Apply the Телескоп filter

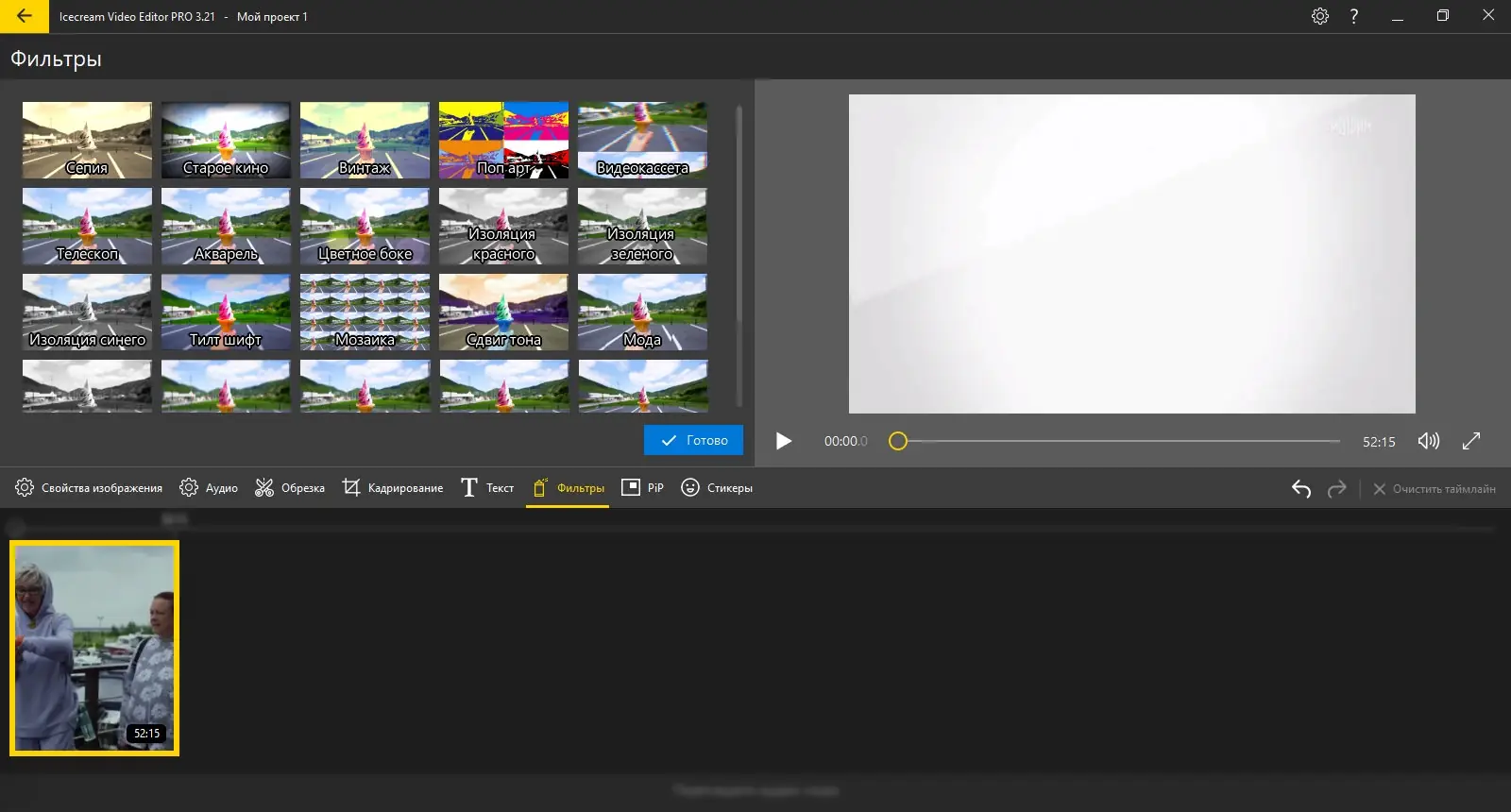click(x=87, y=227)
